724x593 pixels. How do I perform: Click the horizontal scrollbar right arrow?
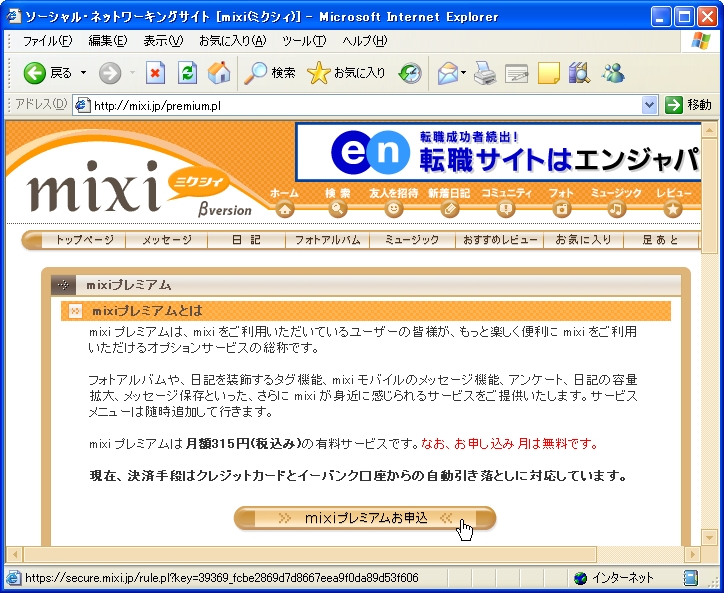click(x=692, y=554)
